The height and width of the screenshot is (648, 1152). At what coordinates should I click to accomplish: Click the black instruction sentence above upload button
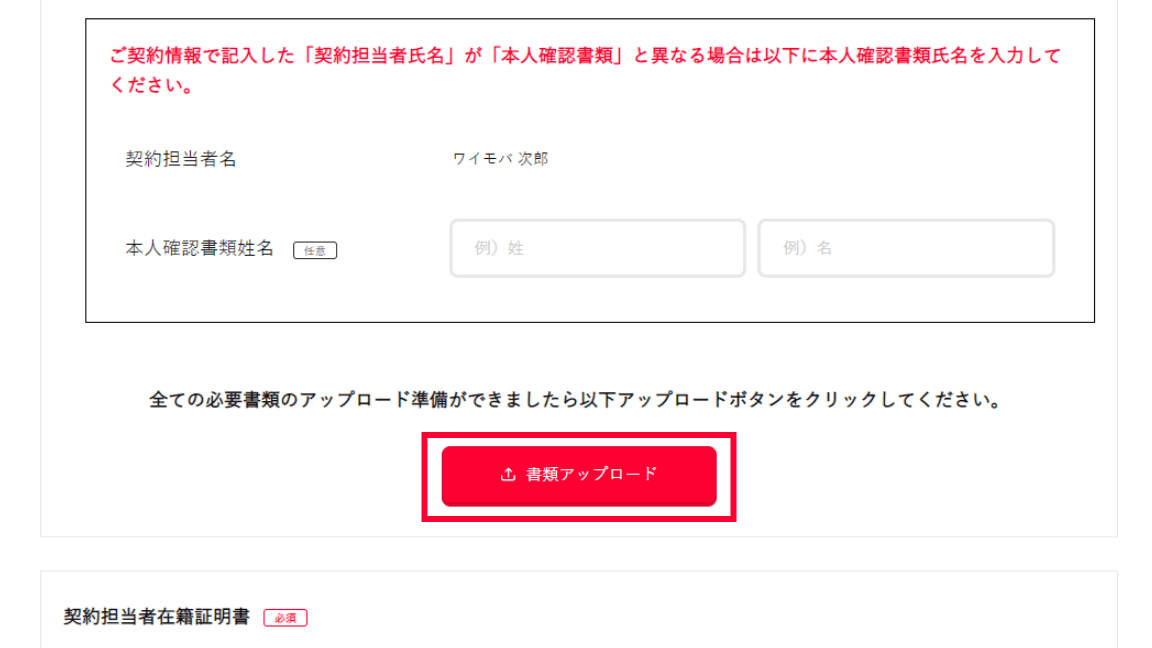[576, 400]
